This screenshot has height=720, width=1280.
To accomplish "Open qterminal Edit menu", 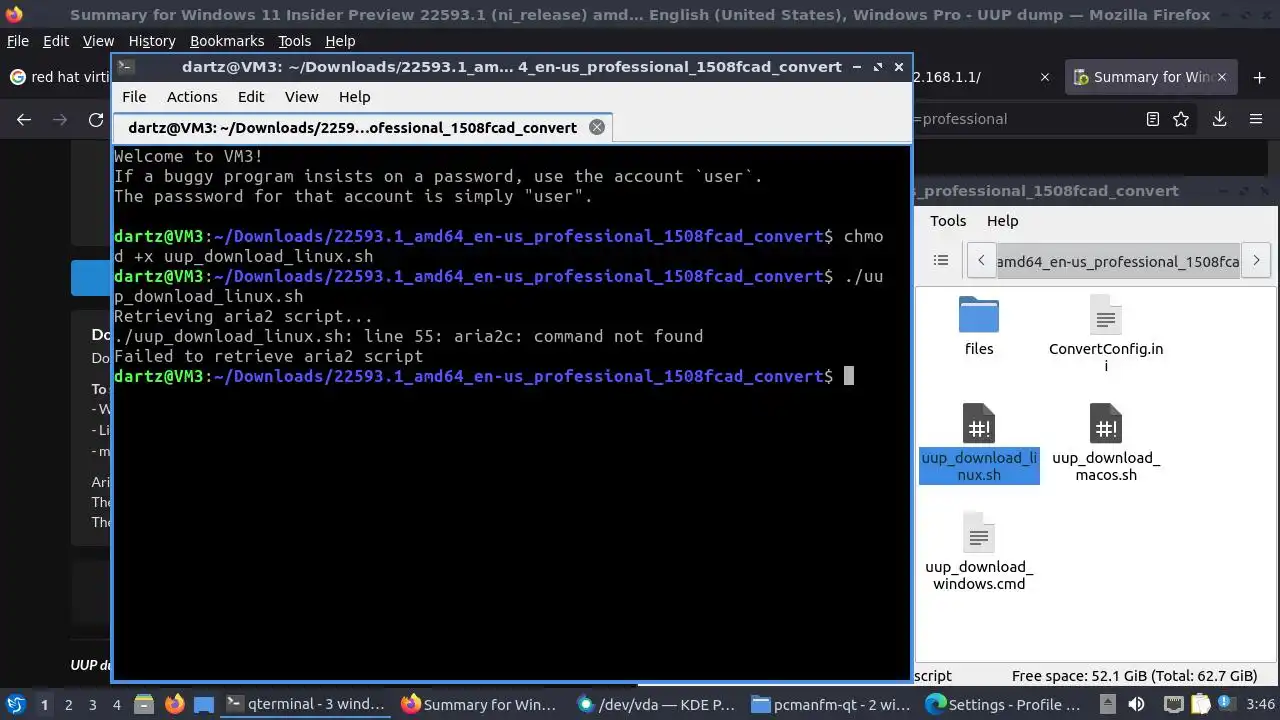I will click(251, 97).
